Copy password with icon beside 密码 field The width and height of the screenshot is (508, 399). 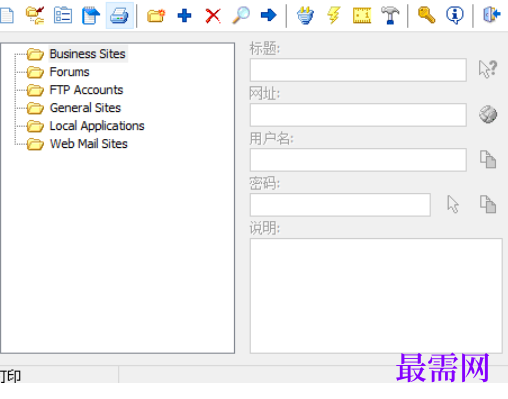[x=488, y=204]
